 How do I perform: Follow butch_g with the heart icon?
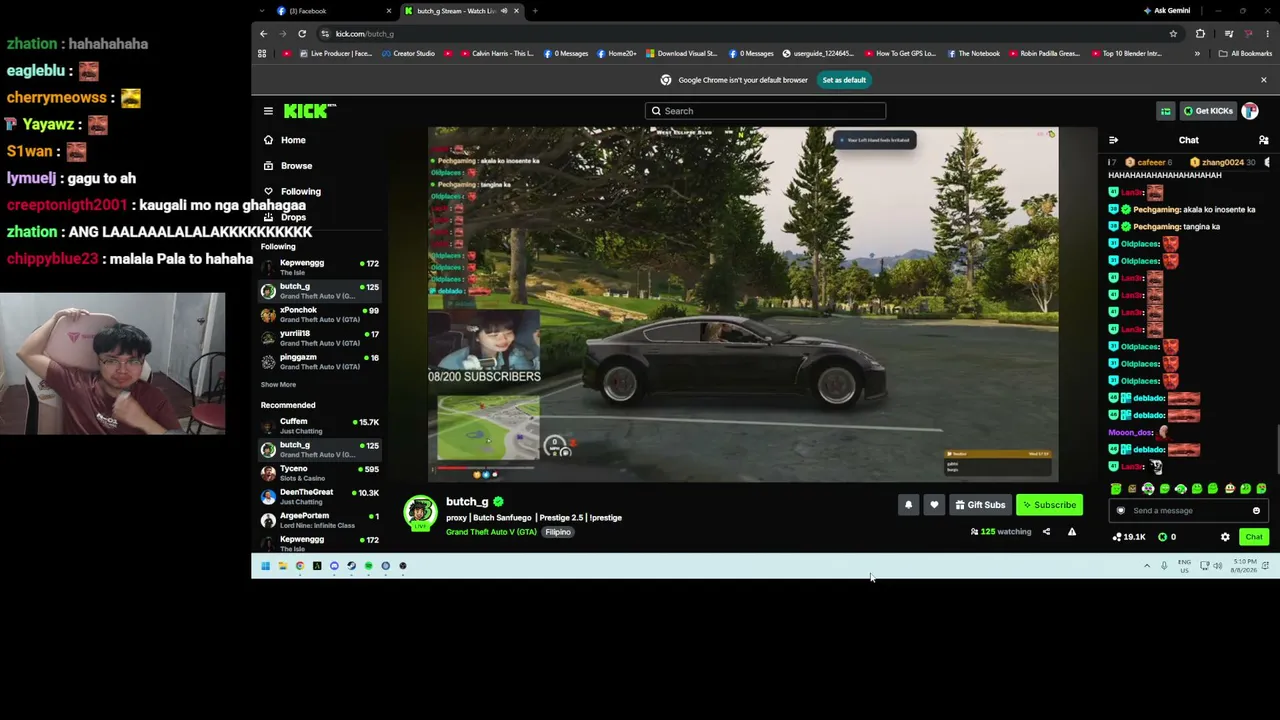click(x=934, y=505)
